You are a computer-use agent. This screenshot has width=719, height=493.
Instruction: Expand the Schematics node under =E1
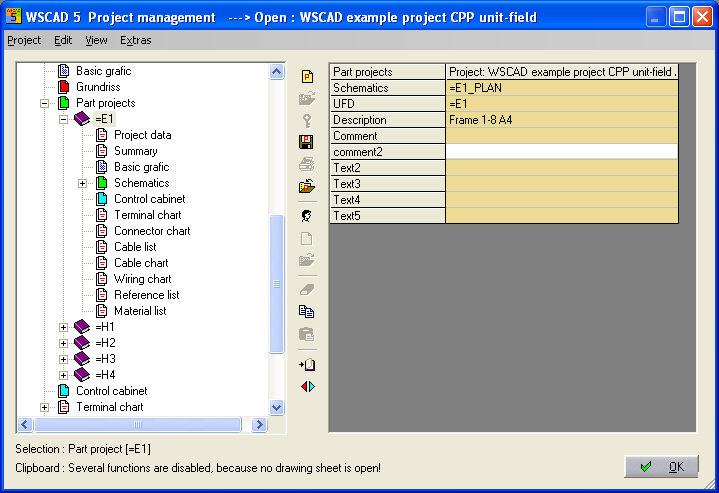(x=83, y=183)
